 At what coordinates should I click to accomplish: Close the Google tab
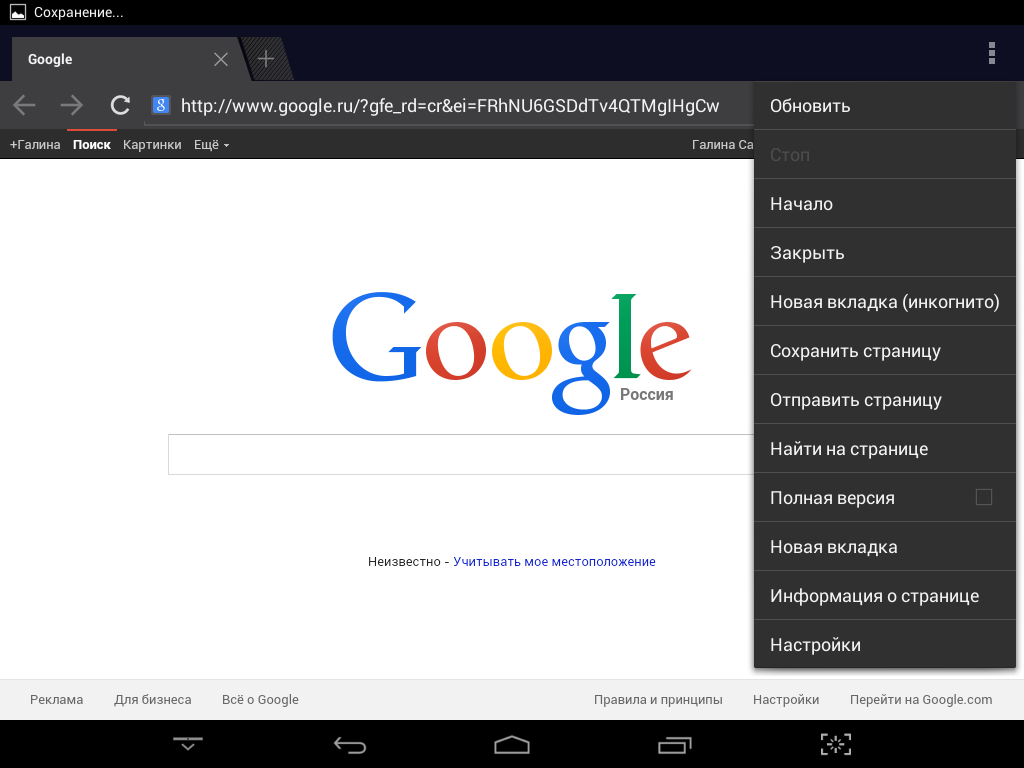221,59
